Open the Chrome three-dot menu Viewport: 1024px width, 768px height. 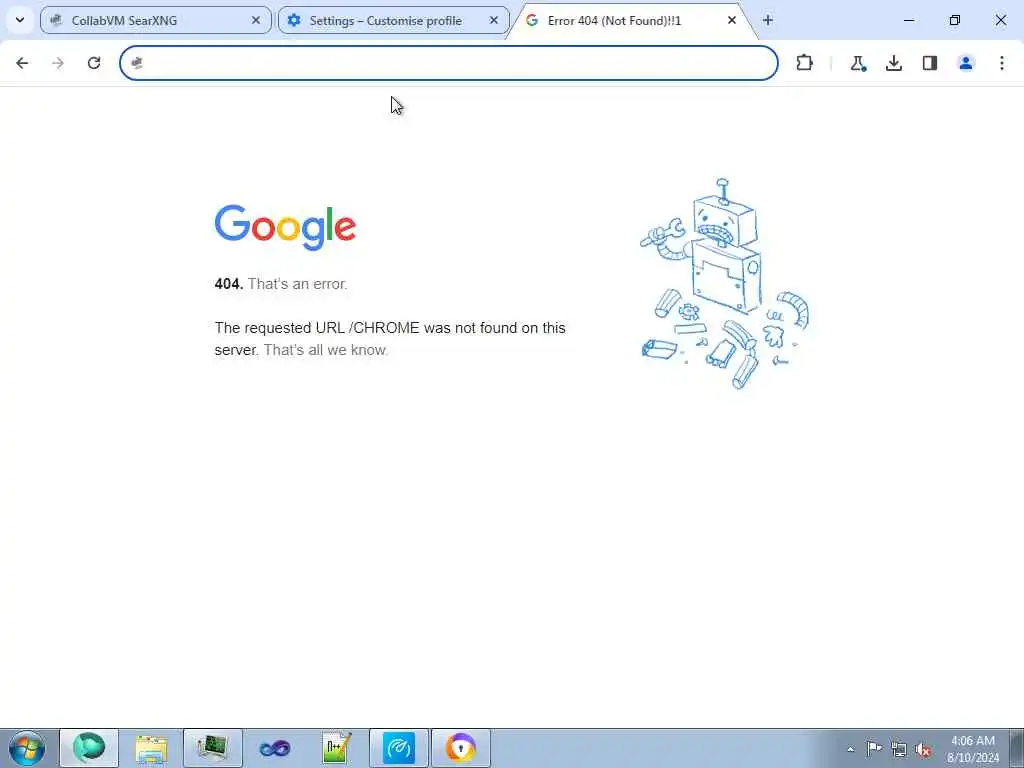tap(1002, 63)
